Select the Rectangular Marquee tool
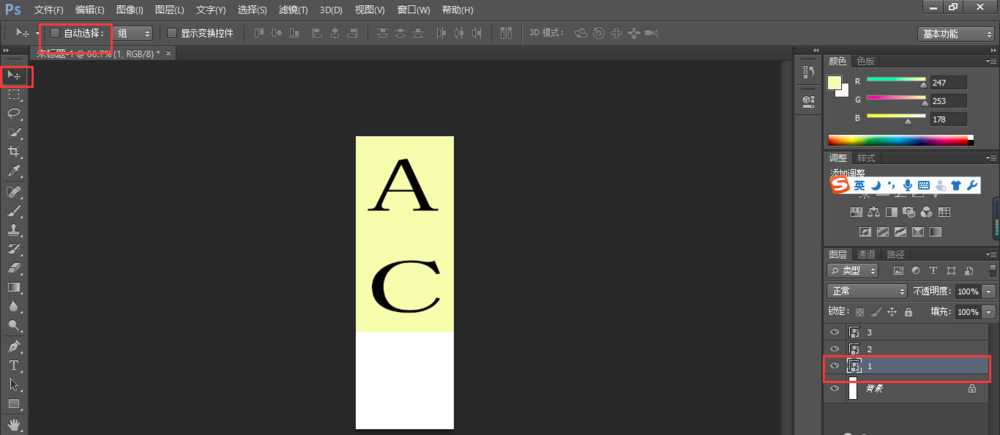Viewport: 1000px width, 435px height. pyautogui.click(x=15, y=95)
